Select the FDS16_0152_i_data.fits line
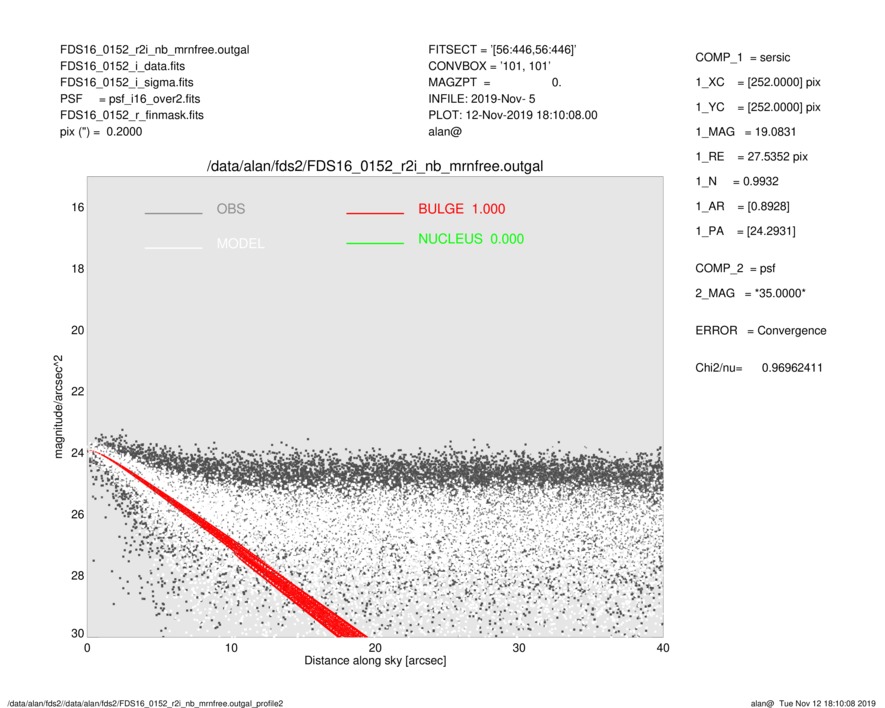This screenshot has height=708, width=885. (x=122, y=66)
